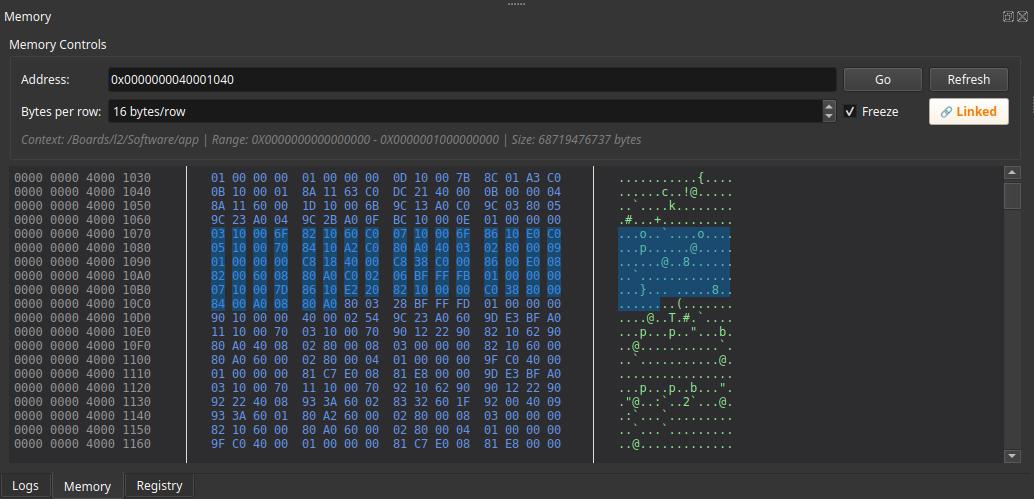Click the memory view scrollbar thumb
1034x499 pixels.
coord(1012,194)
